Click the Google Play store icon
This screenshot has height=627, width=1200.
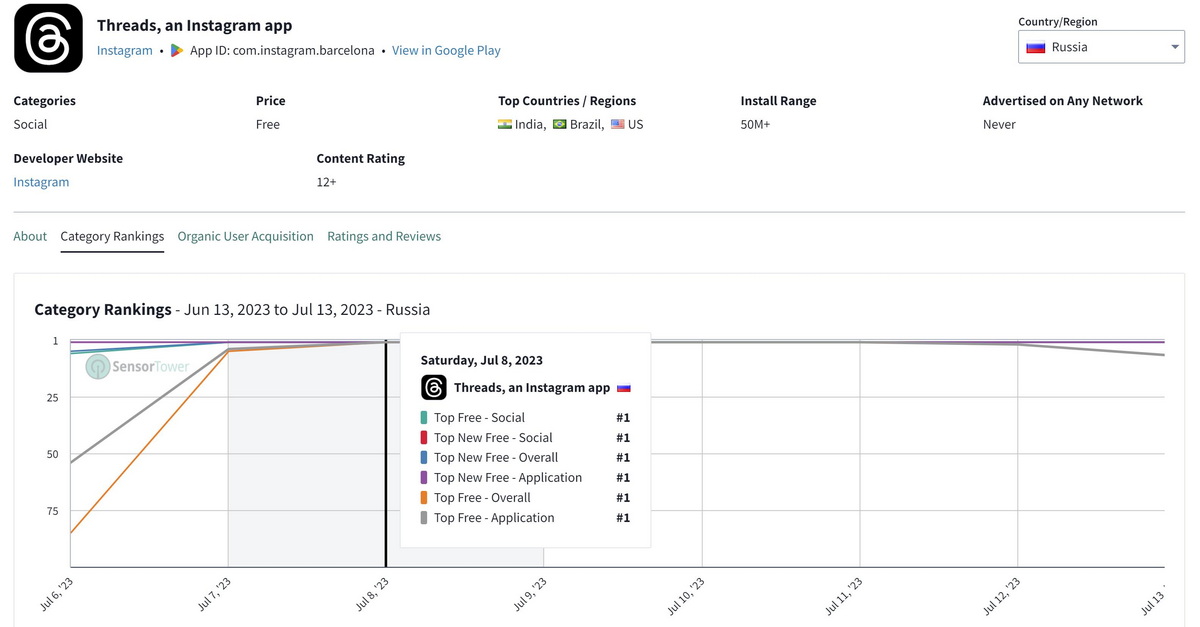point(177,50)
